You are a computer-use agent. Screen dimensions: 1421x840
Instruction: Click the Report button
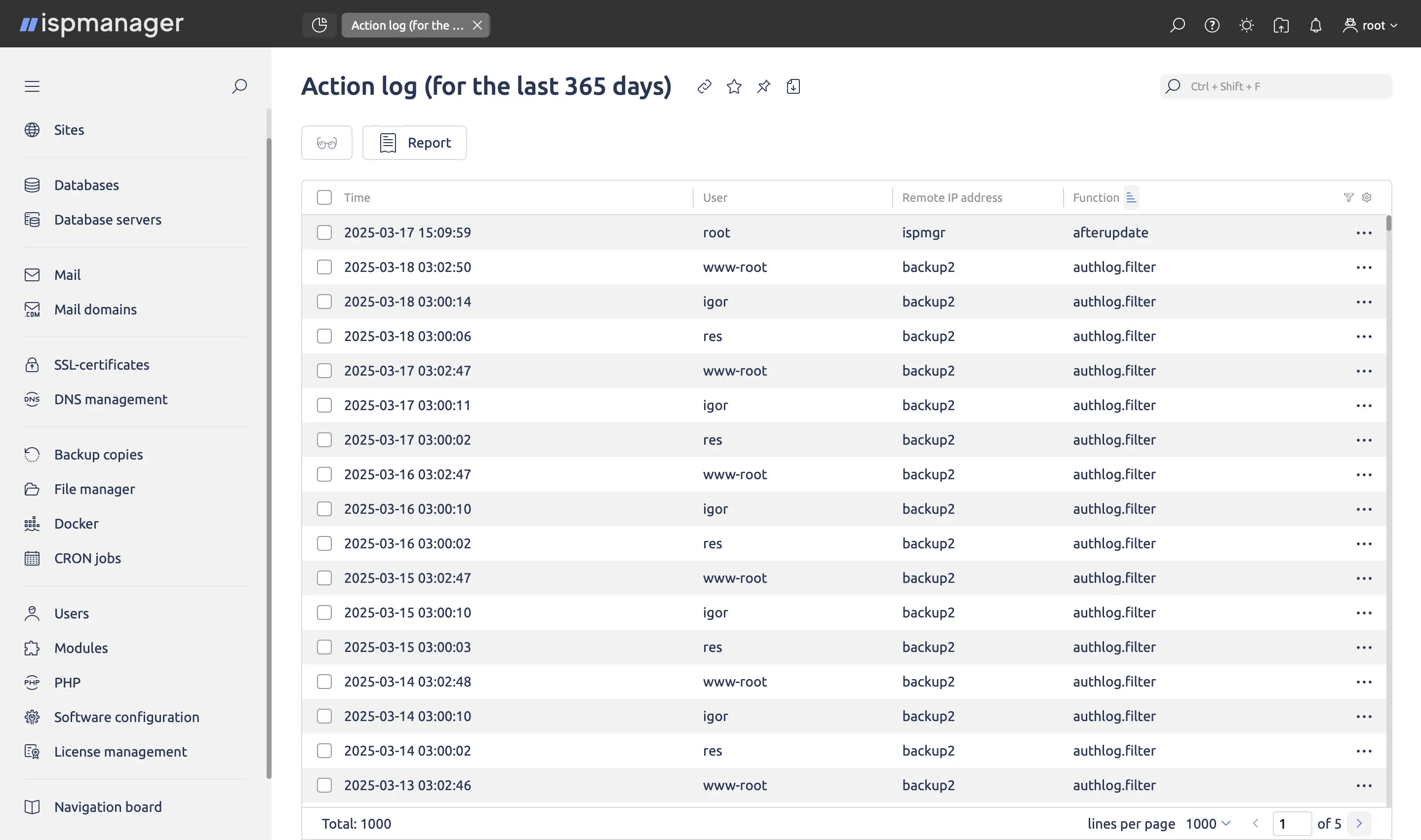pos(414,142)
